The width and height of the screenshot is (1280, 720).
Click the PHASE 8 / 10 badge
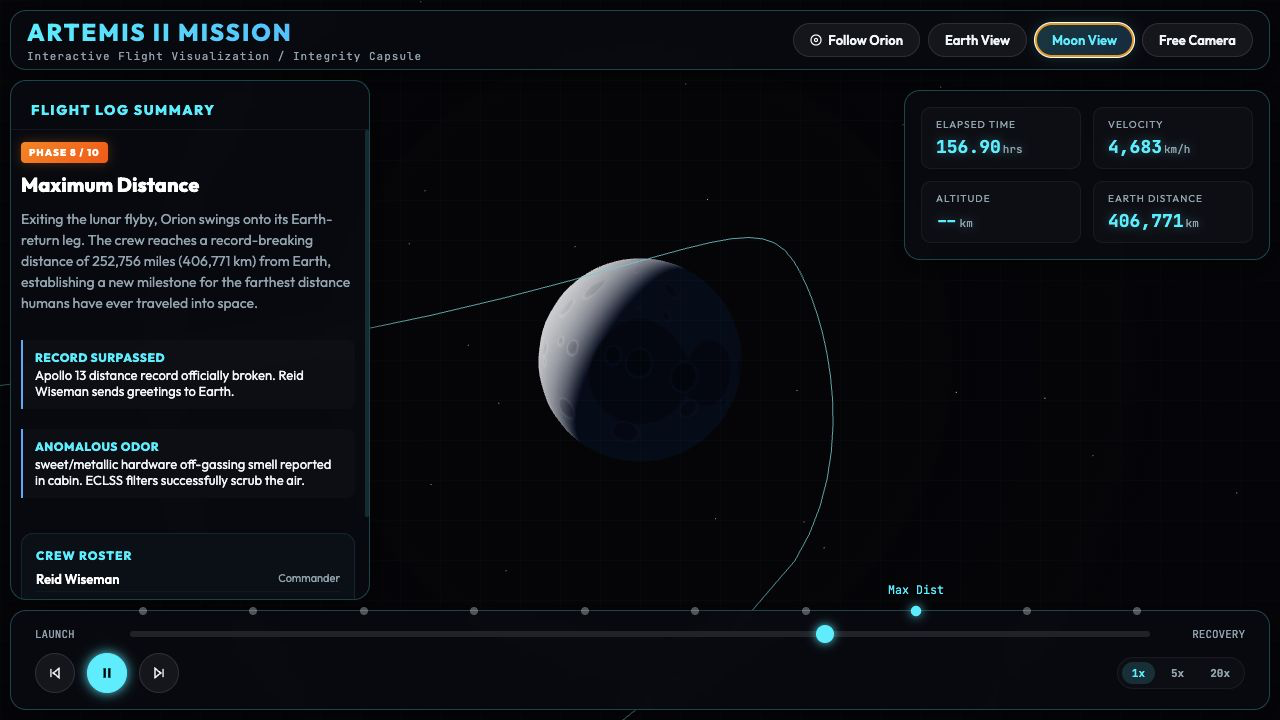64,152
